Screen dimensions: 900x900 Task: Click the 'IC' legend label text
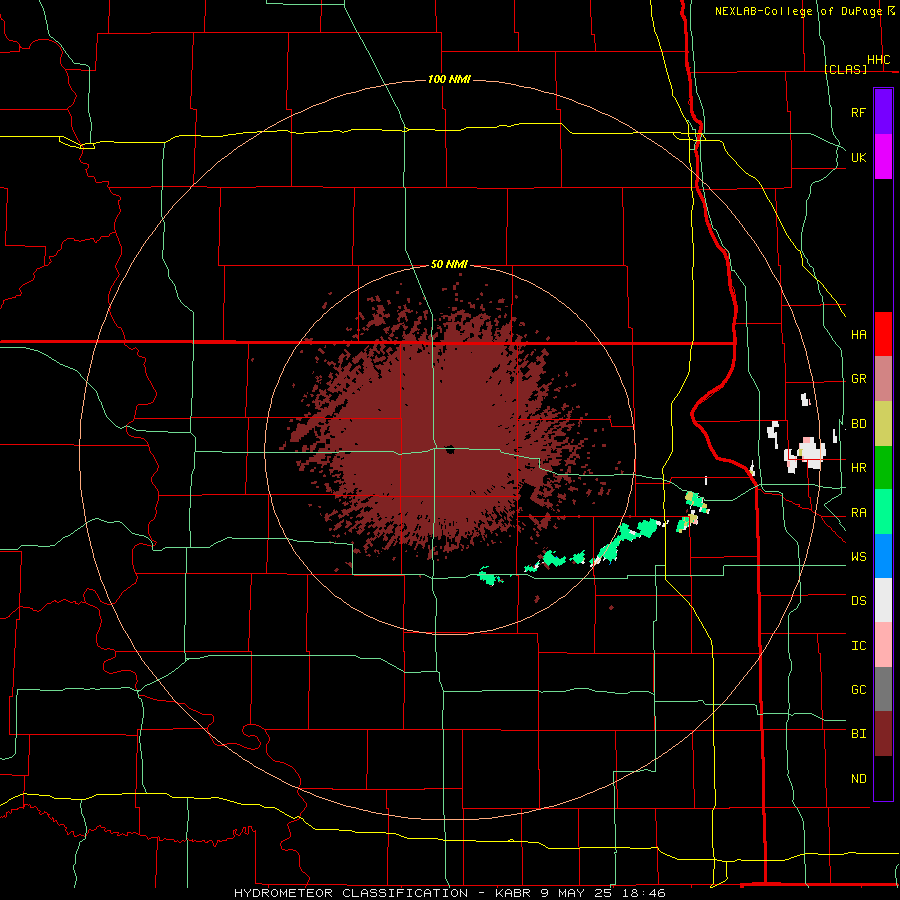tap(859, 645)
